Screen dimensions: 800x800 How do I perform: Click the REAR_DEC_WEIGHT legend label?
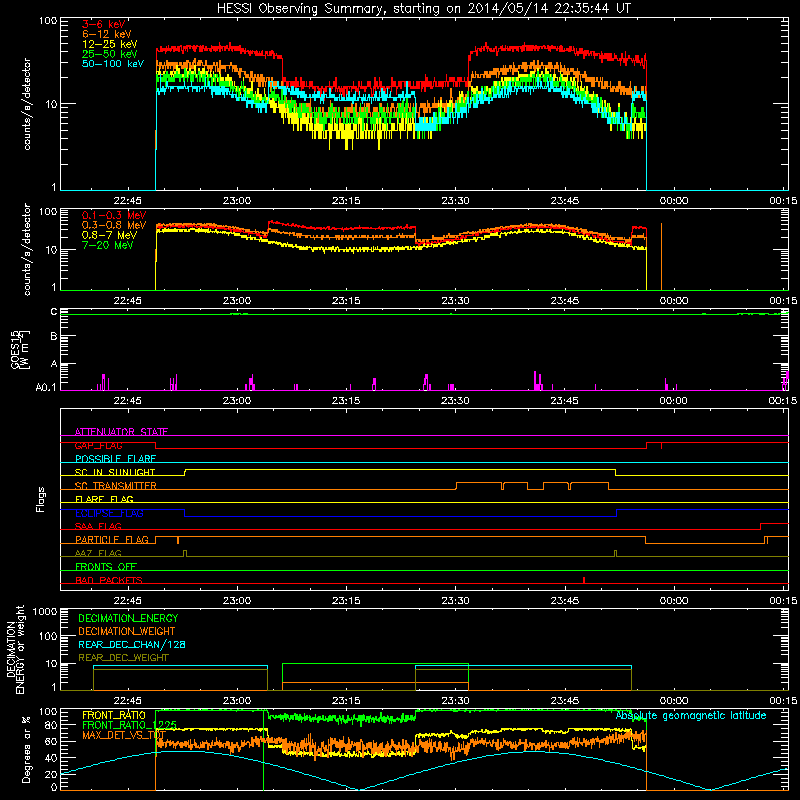click(x=123, y=658)
